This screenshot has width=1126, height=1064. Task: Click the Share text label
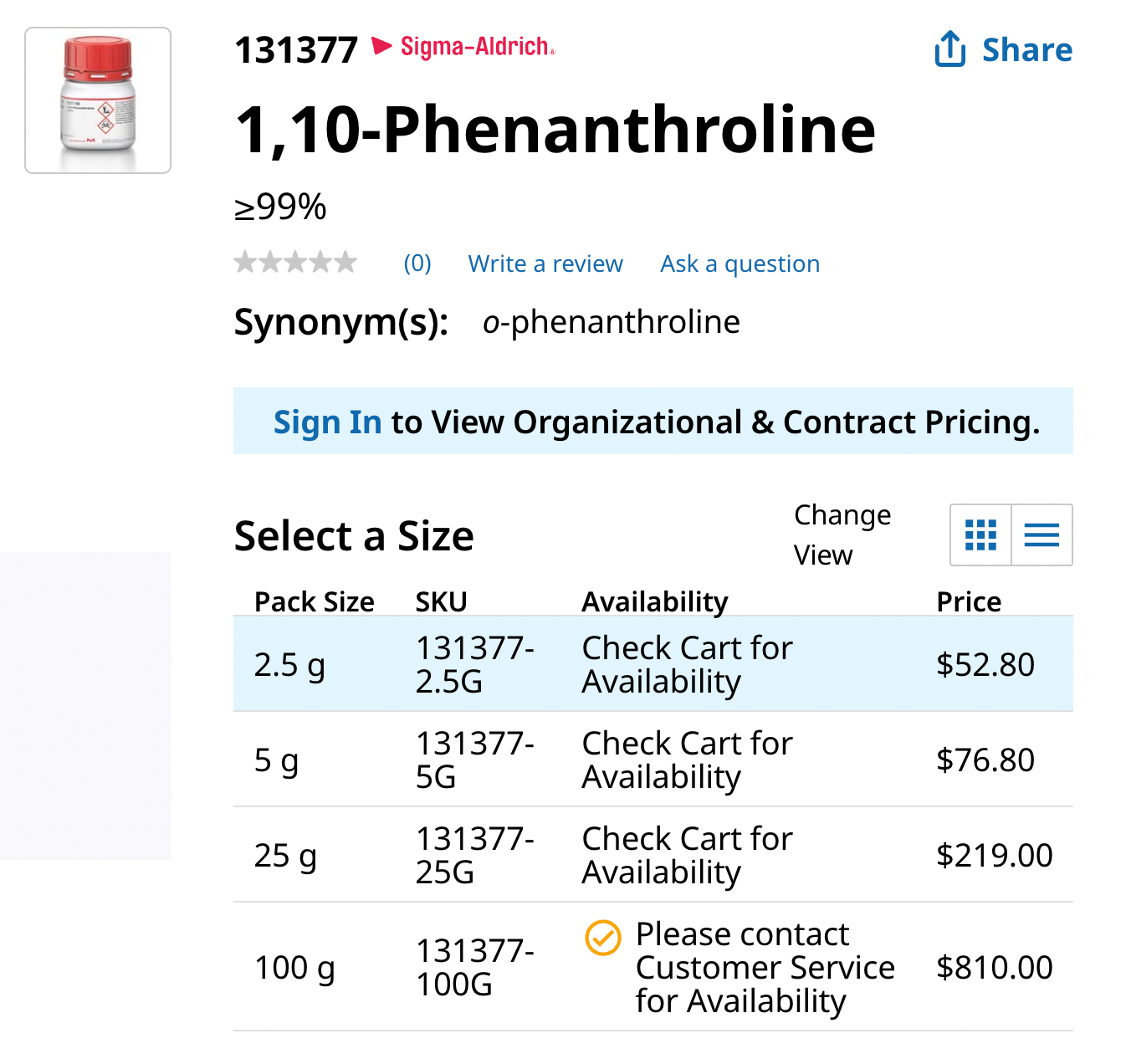[x=1026, y=50]
